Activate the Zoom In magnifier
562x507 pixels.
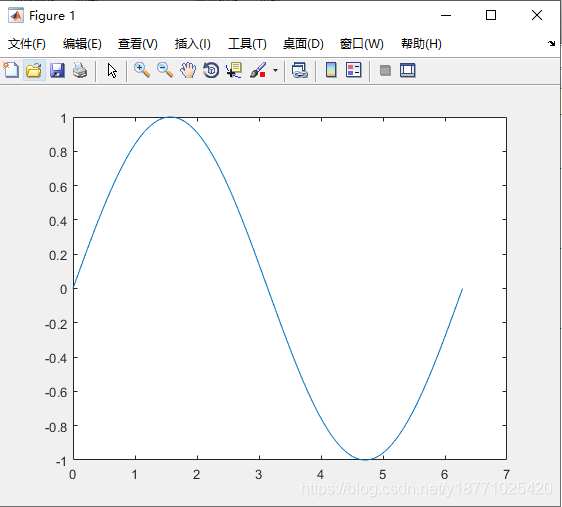pyautogui.click(x=142, y=70)
